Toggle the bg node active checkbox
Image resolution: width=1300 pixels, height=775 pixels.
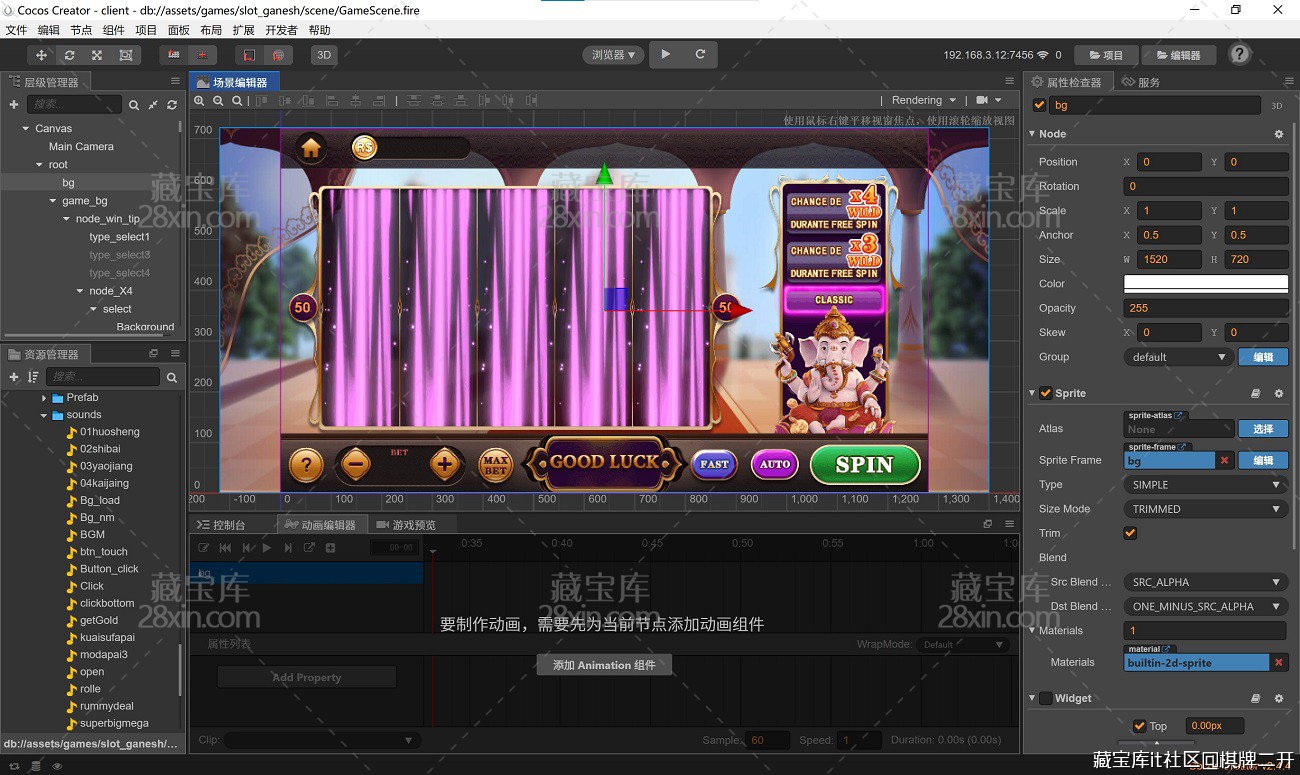pos(1039,105)
